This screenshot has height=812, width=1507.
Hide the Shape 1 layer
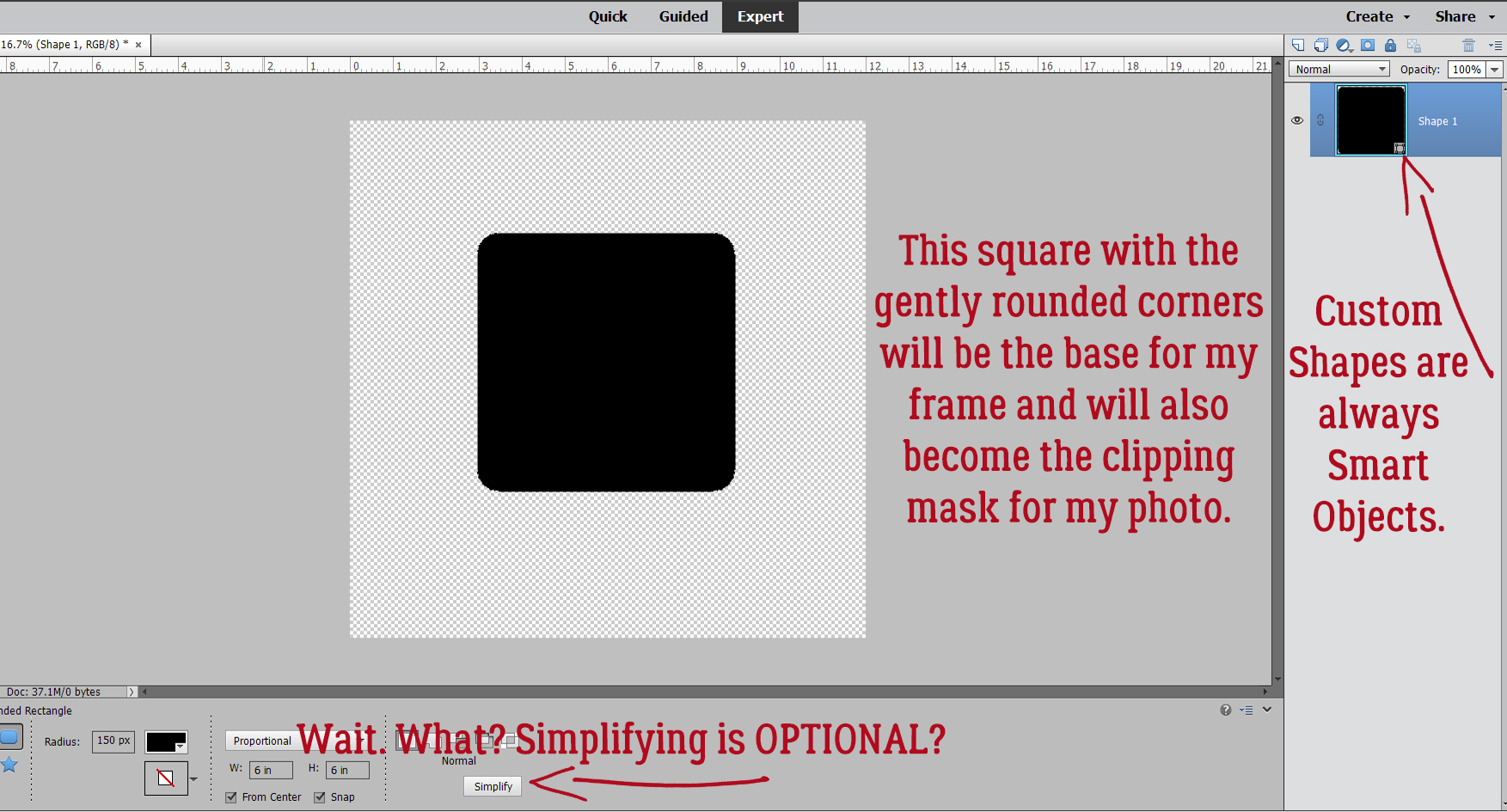click(x=1297, y=120)
